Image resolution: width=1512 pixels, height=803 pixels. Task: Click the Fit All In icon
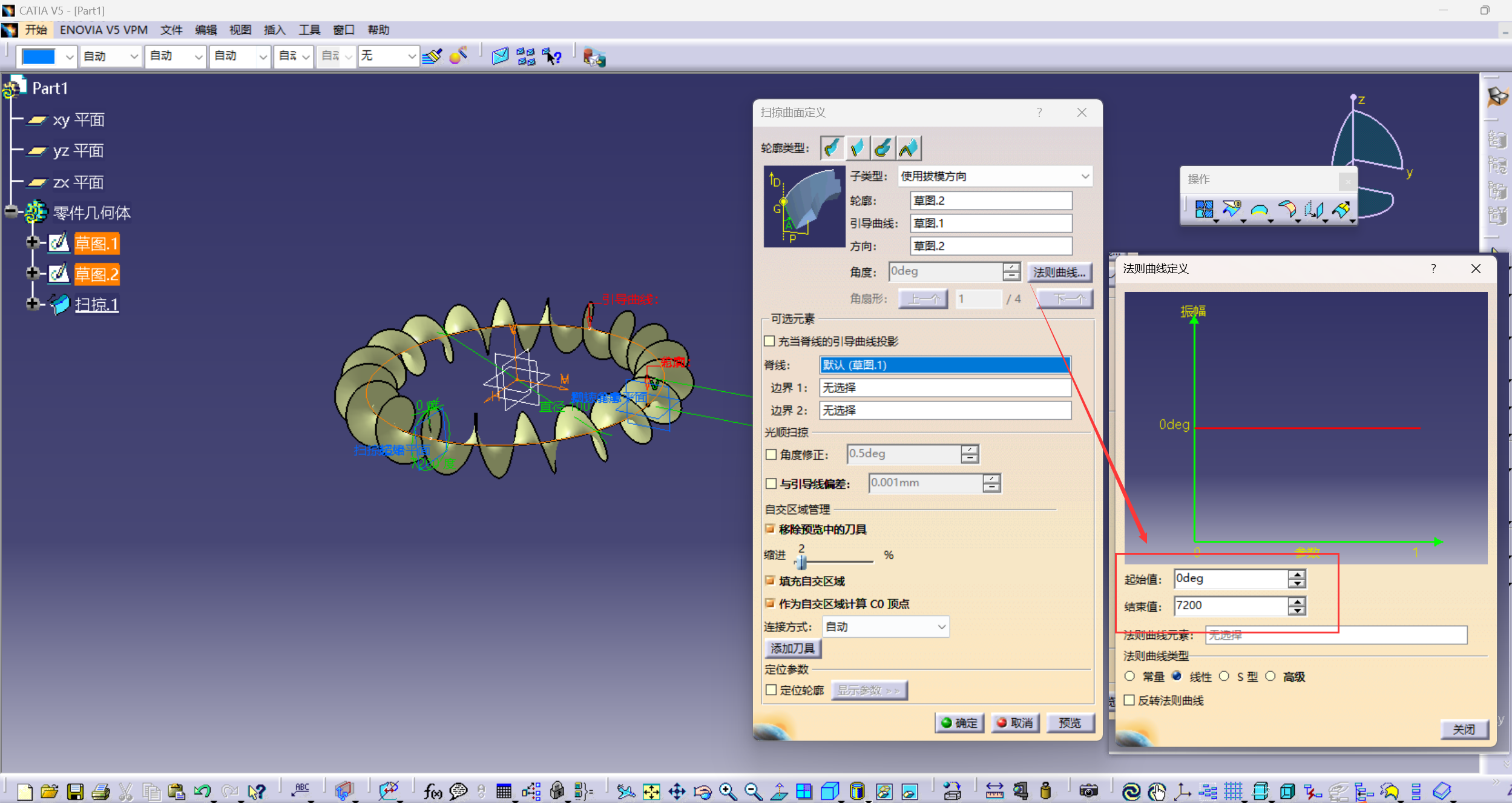tap(651, 791)
